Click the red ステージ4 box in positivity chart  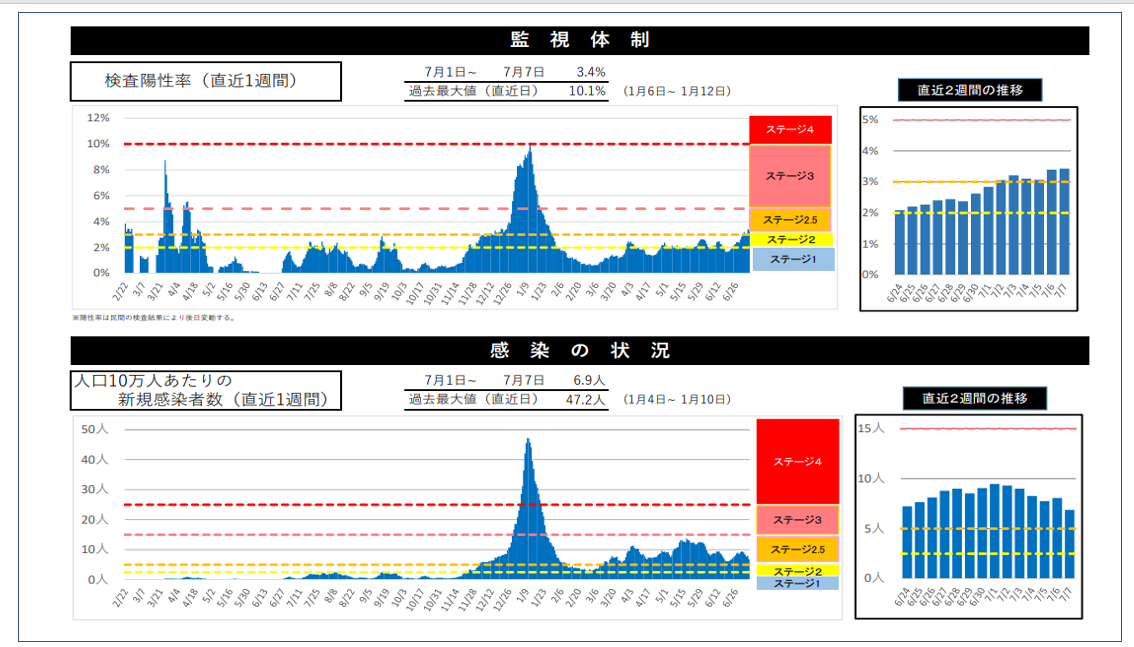point(790,130)
